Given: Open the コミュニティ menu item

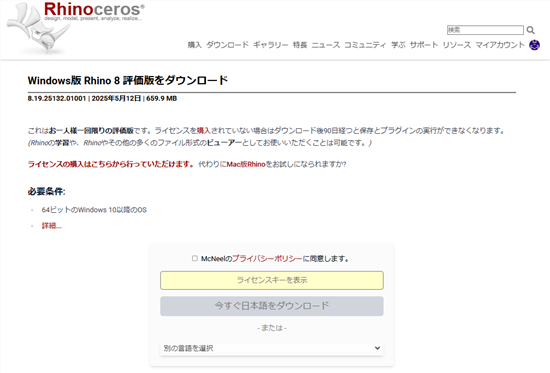Looking at the screenshot, I should (x=365, y=45).
